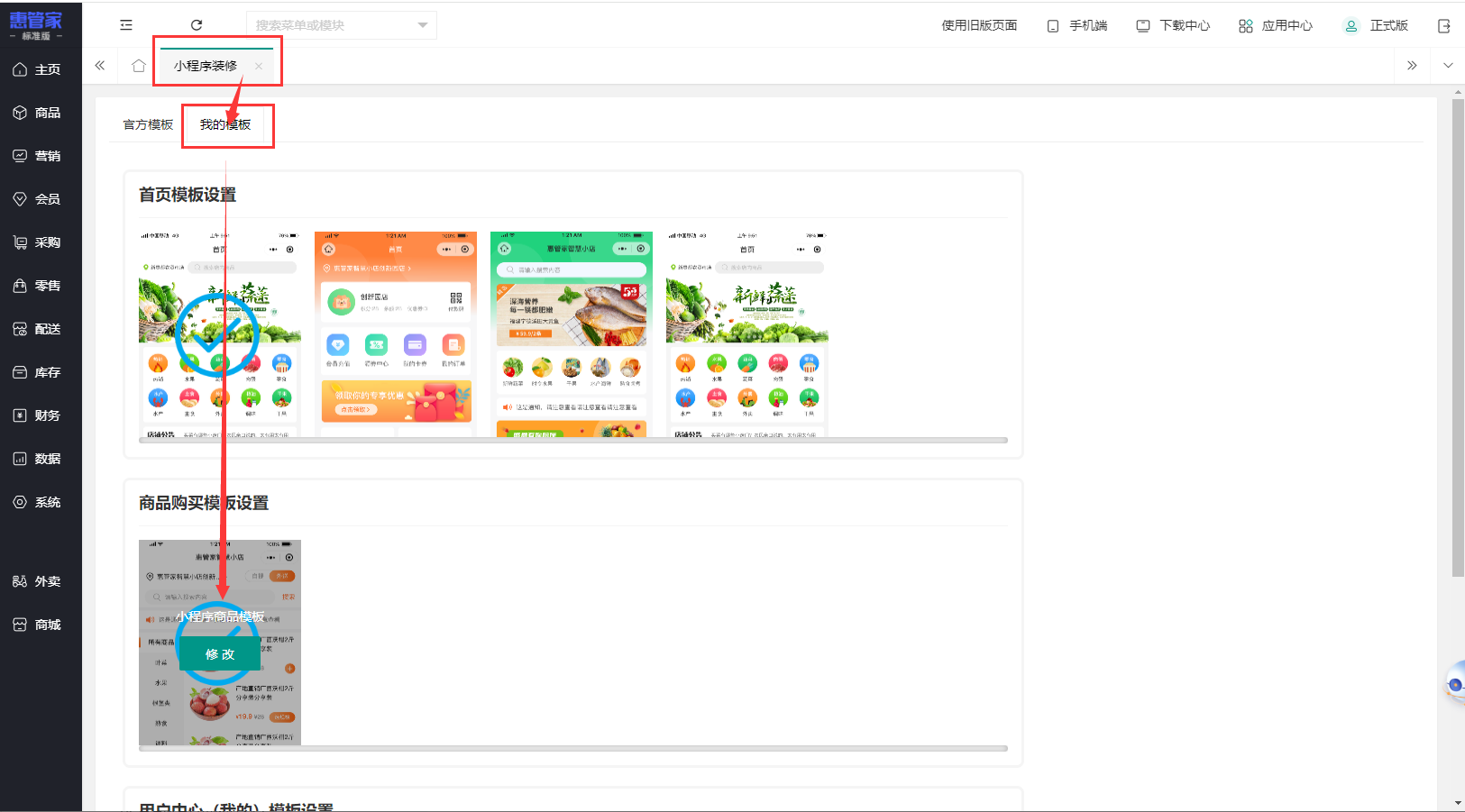Select the orange 创新医站 homepage template
This screenshot has width=1465, height=812.
(x=396, y=333)
